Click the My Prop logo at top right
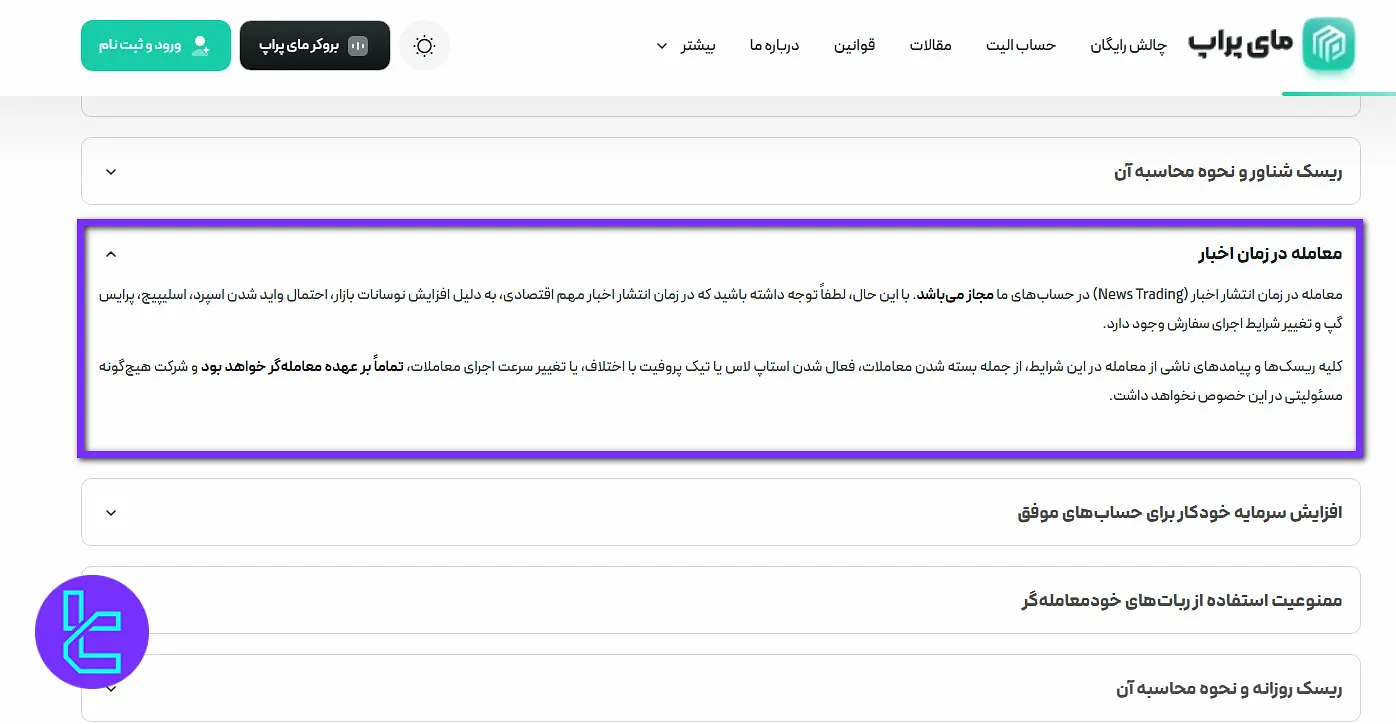Image resolution: width=1396 pixels, height=724 pixels. [x=1327, y=44]
